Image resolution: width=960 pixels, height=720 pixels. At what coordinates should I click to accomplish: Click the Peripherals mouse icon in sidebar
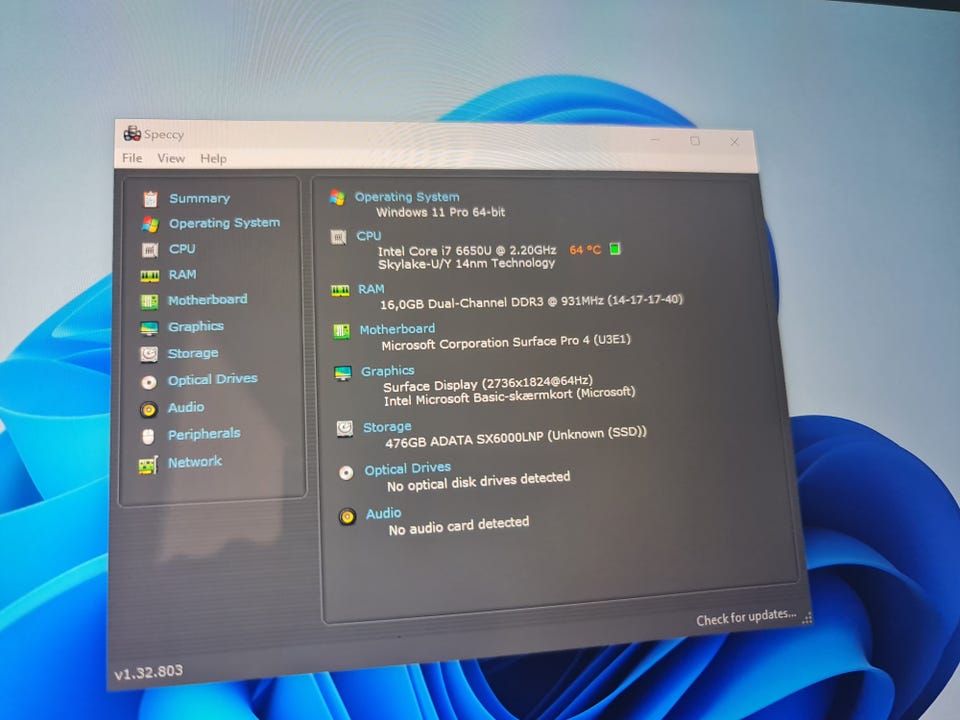coord(148,437)
